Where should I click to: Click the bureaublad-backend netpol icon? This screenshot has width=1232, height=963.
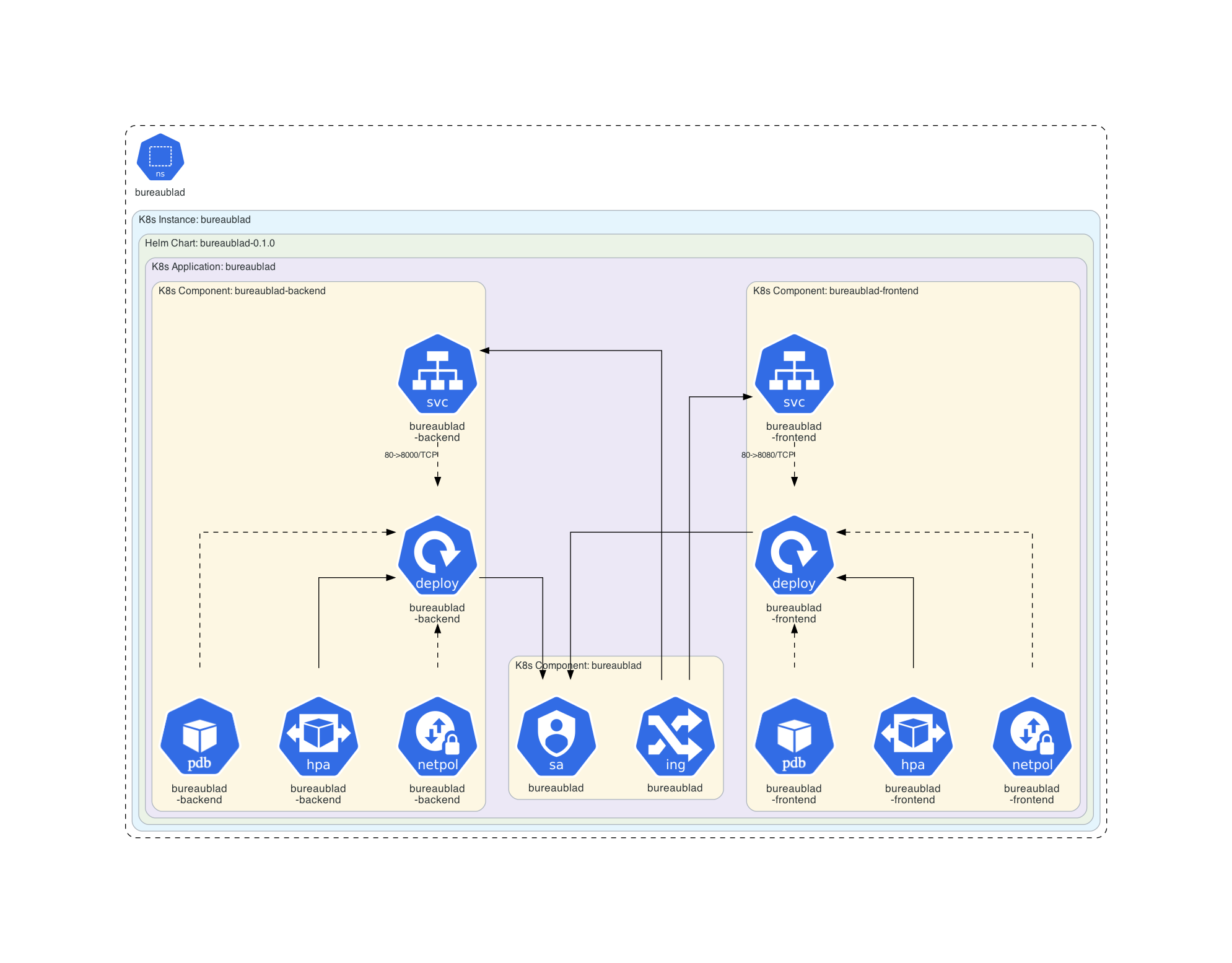click(437, 736)
